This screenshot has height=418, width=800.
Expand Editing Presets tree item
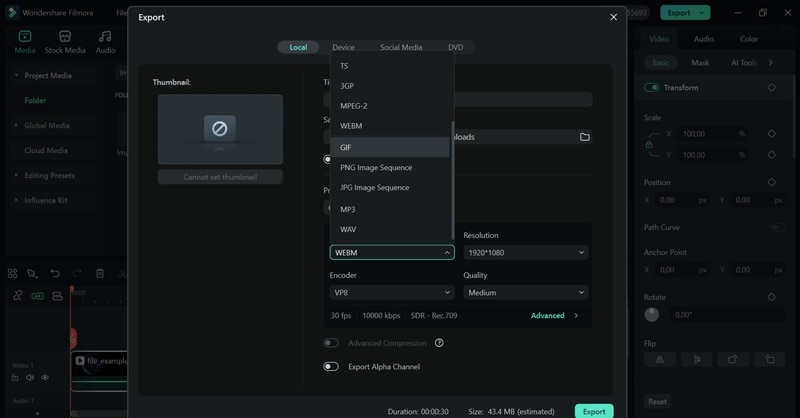(x=16, y=175)
